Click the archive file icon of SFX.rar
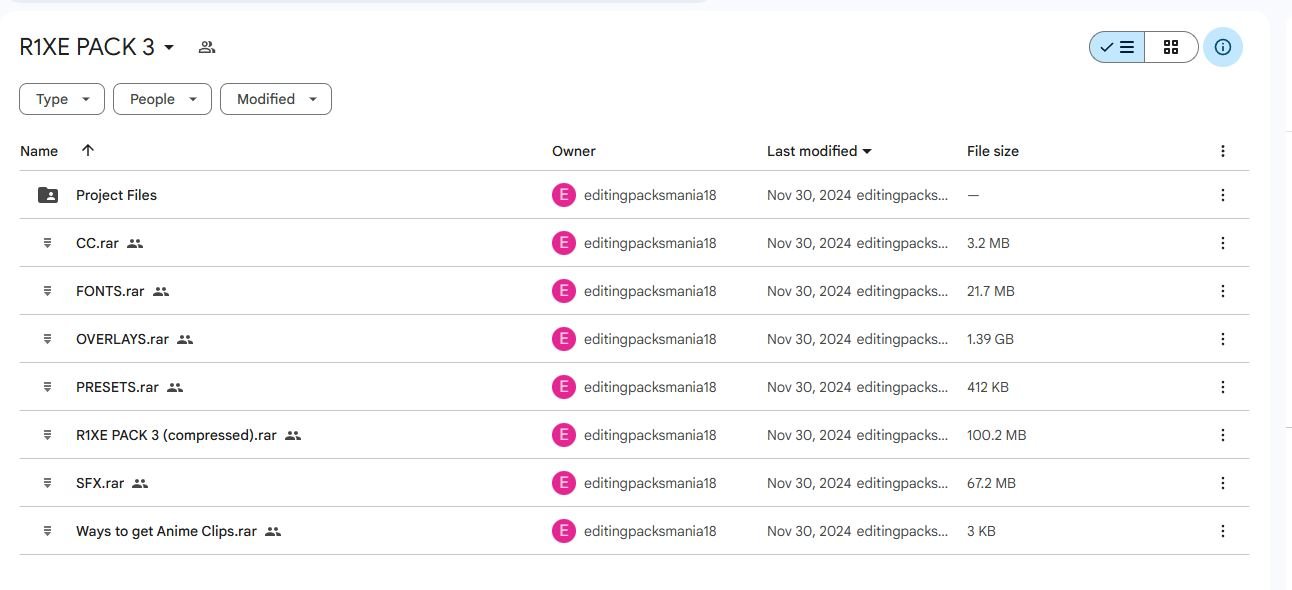This screenshot has height=590, width=1292. 47,483
